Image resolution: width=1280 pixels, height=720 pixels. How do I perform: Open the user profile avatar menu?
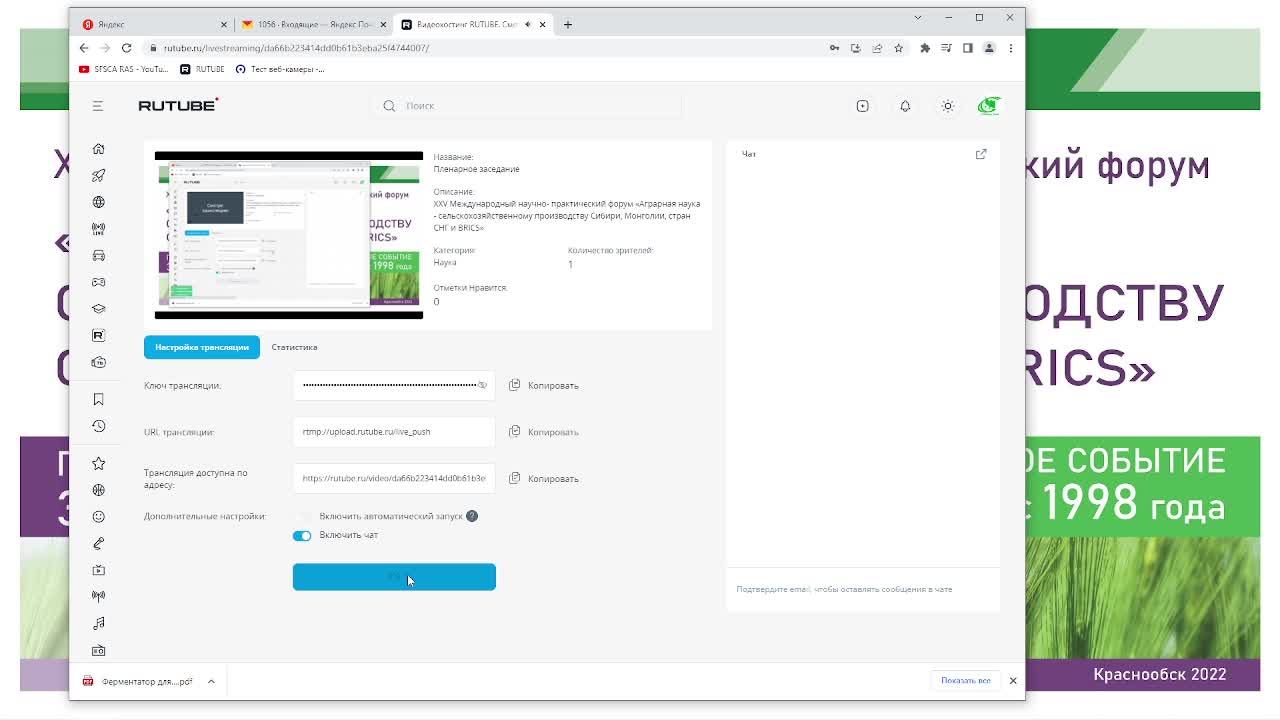click(x=989, y=105)
